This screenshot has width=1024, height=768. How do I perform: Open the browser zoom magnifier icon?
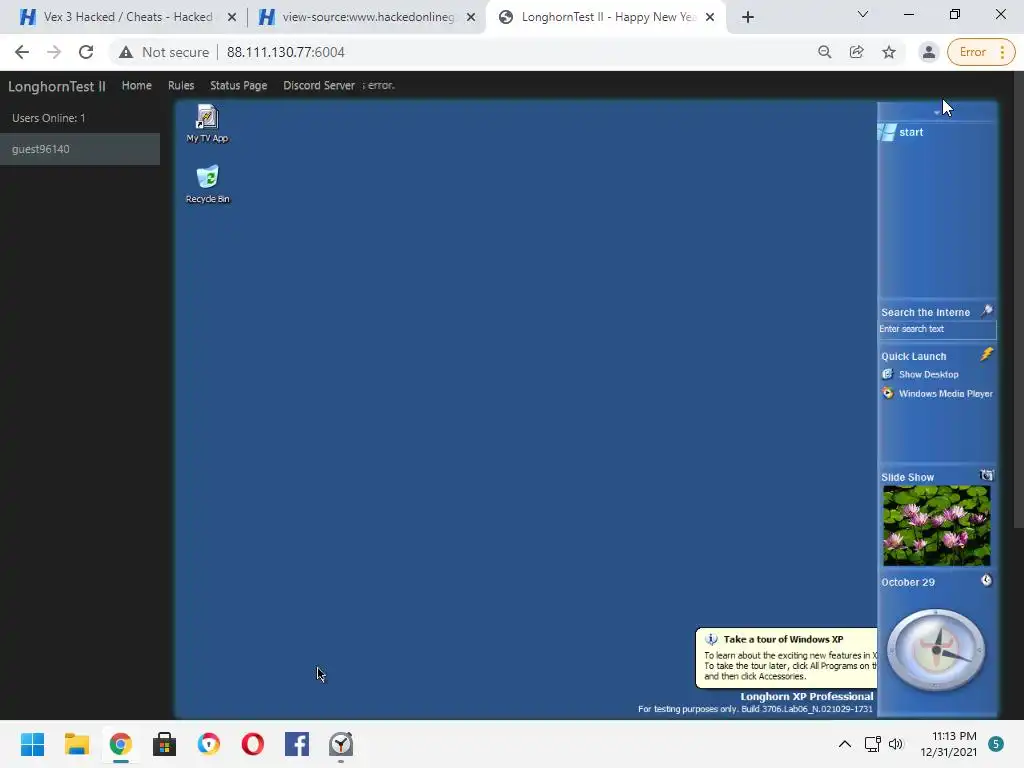pyautogui.click(x=825, y=52)
